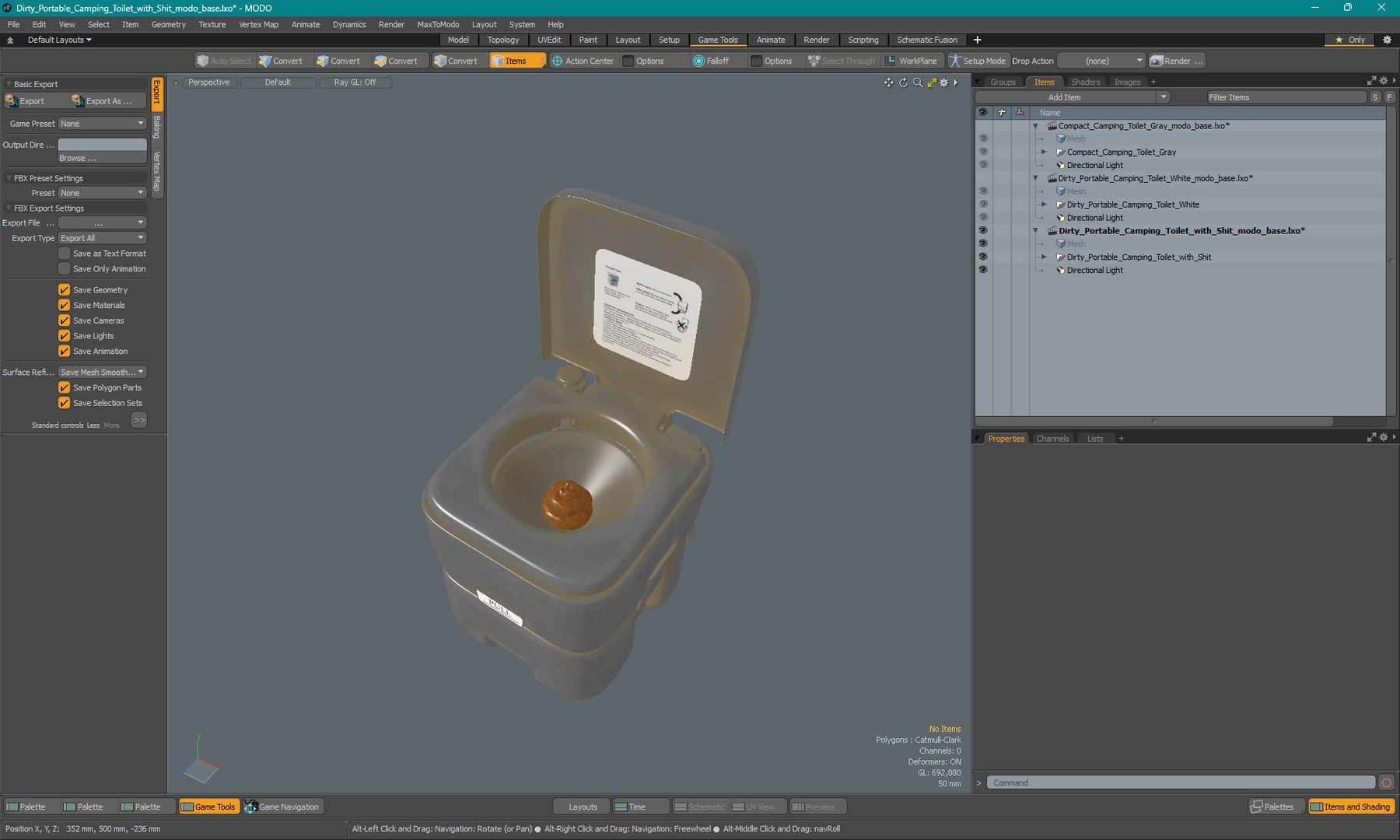Click Layouts button at bottom
The height and width of the screenshot is (840, 1400).
click(583, 807)
